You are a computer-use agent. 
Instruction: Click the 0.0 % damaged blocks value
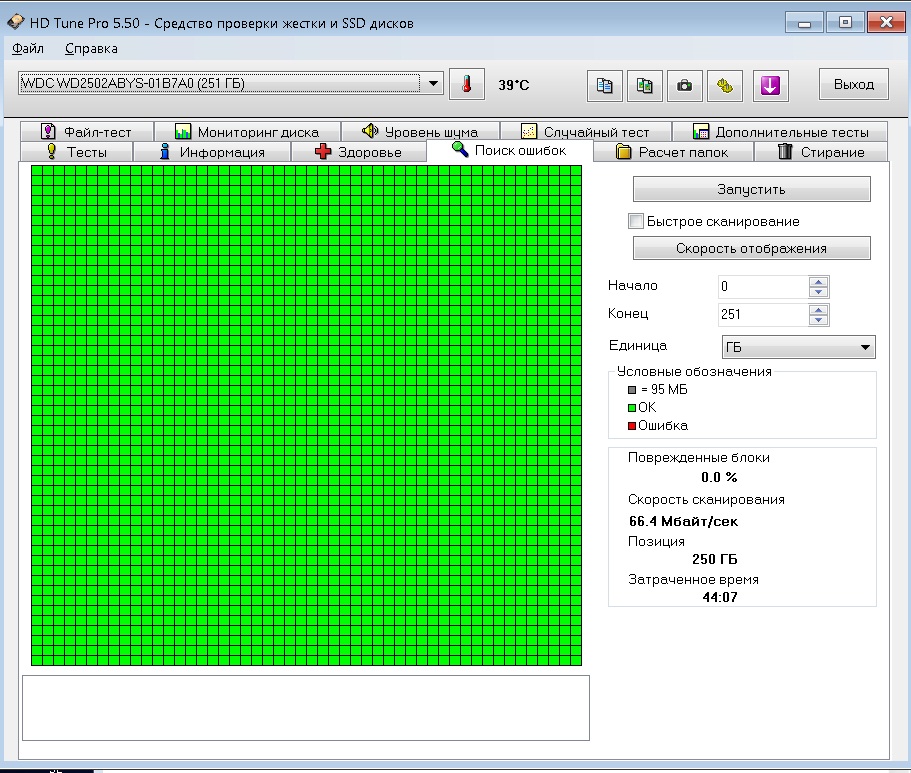tap(719, 477)
